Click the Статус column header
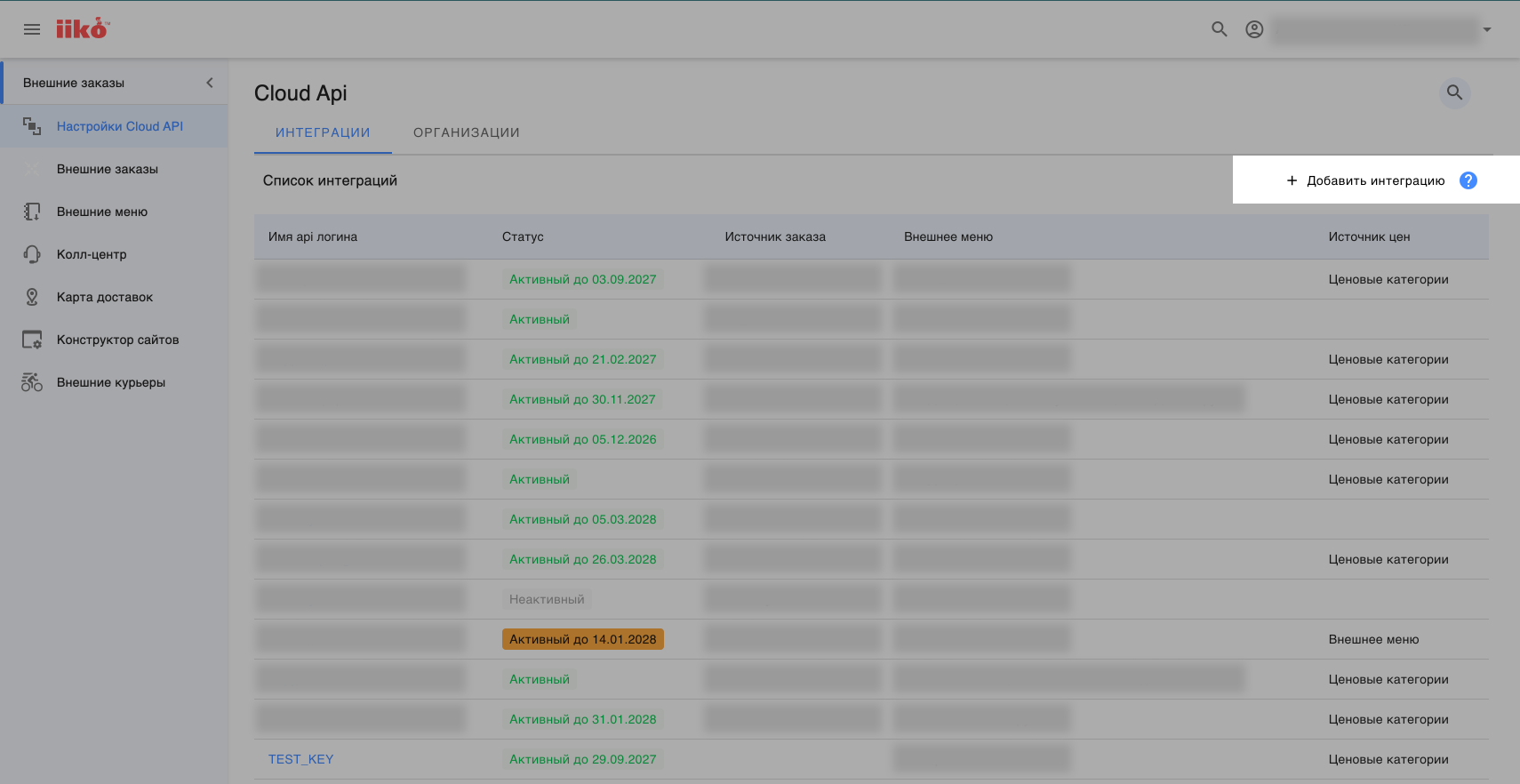1520x784 pixels. [x=523, y=236]
